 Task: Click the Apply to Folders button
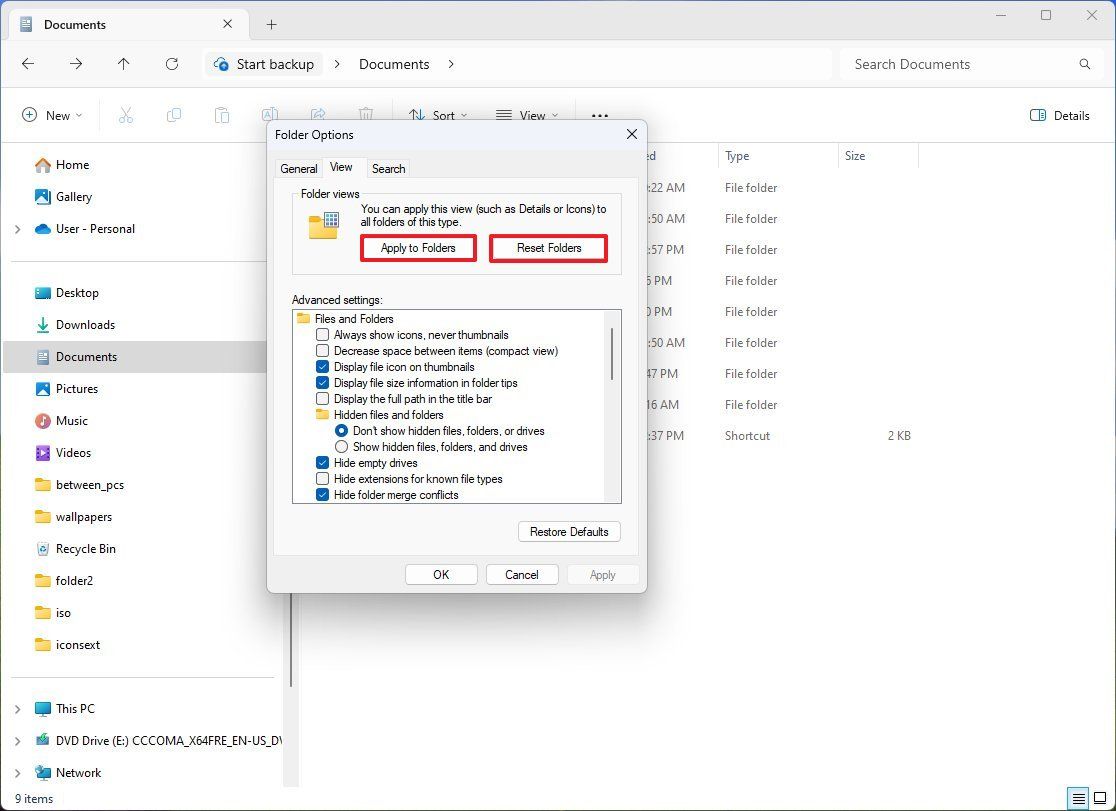tap(418, 248)
